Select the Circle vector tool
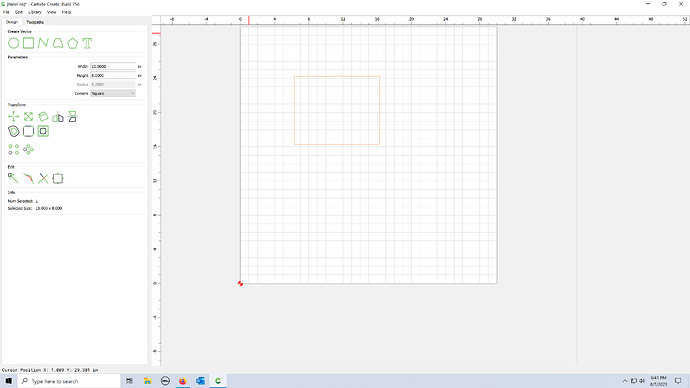Viewport: 690px width, 388px height. pos(14,43)
